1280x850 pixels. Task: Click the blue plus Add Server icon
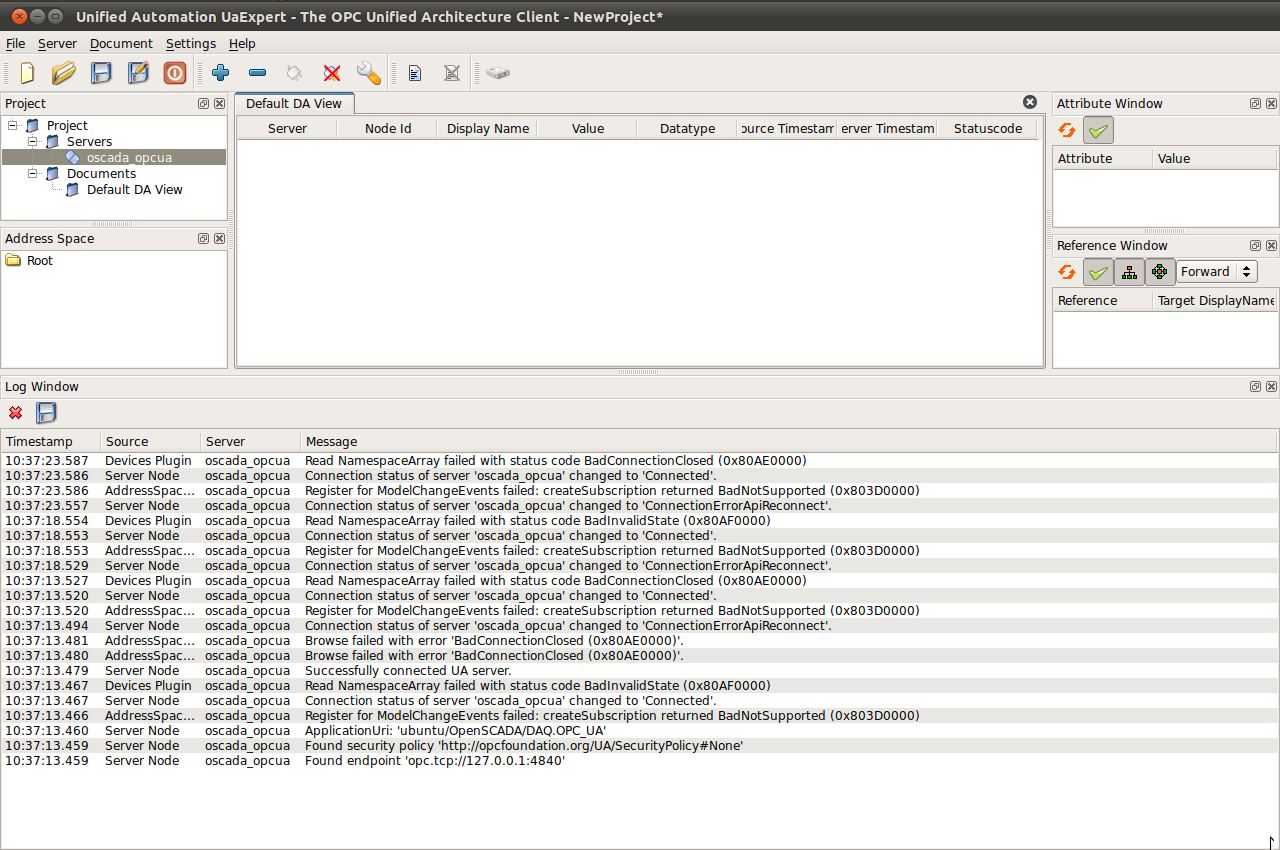(x=221, y=73)
